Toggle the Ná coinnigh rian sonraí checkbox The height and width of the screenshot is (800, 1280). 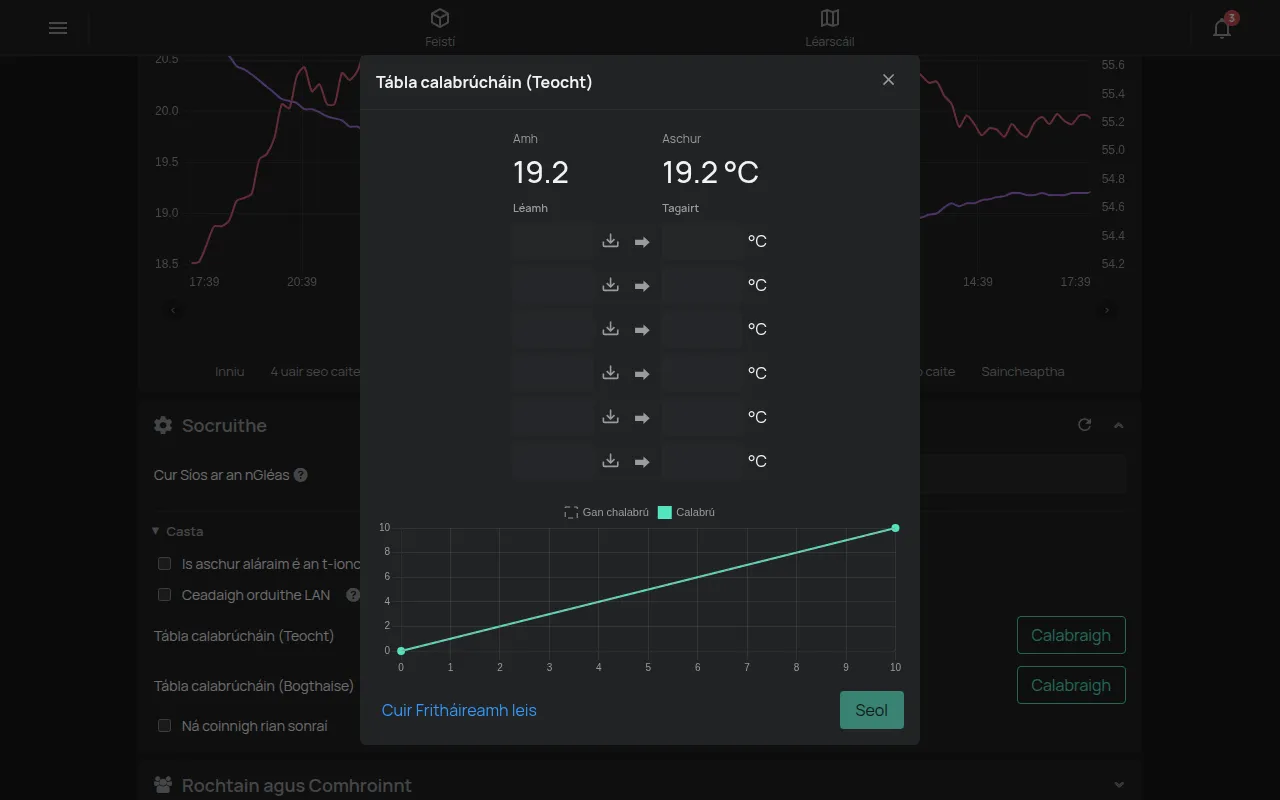point(165,726)
